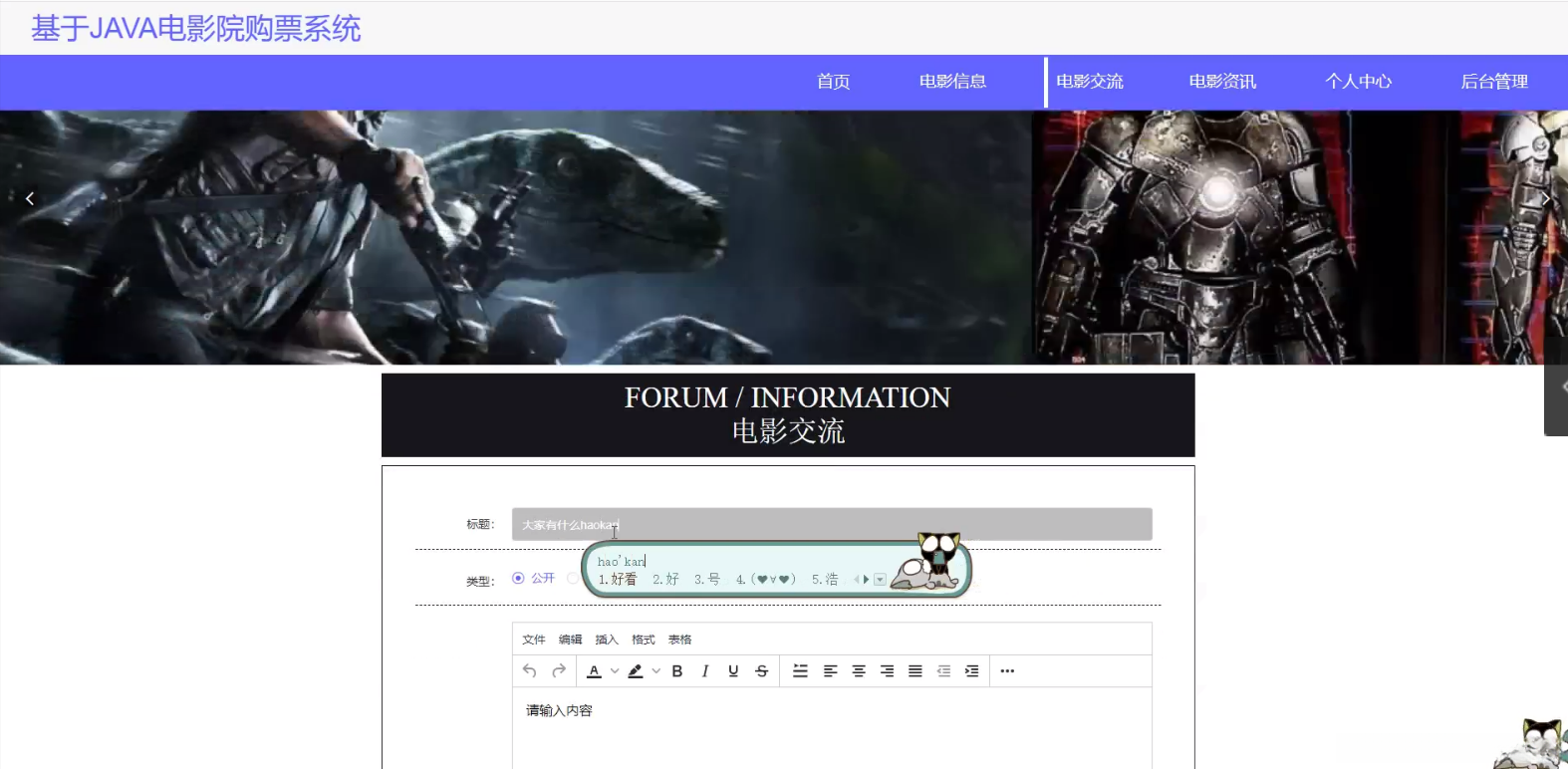This screenshot has width=1568, height=769.
Task: Choose the heart emoticon IME candidate 4
Action: point(766,579)
